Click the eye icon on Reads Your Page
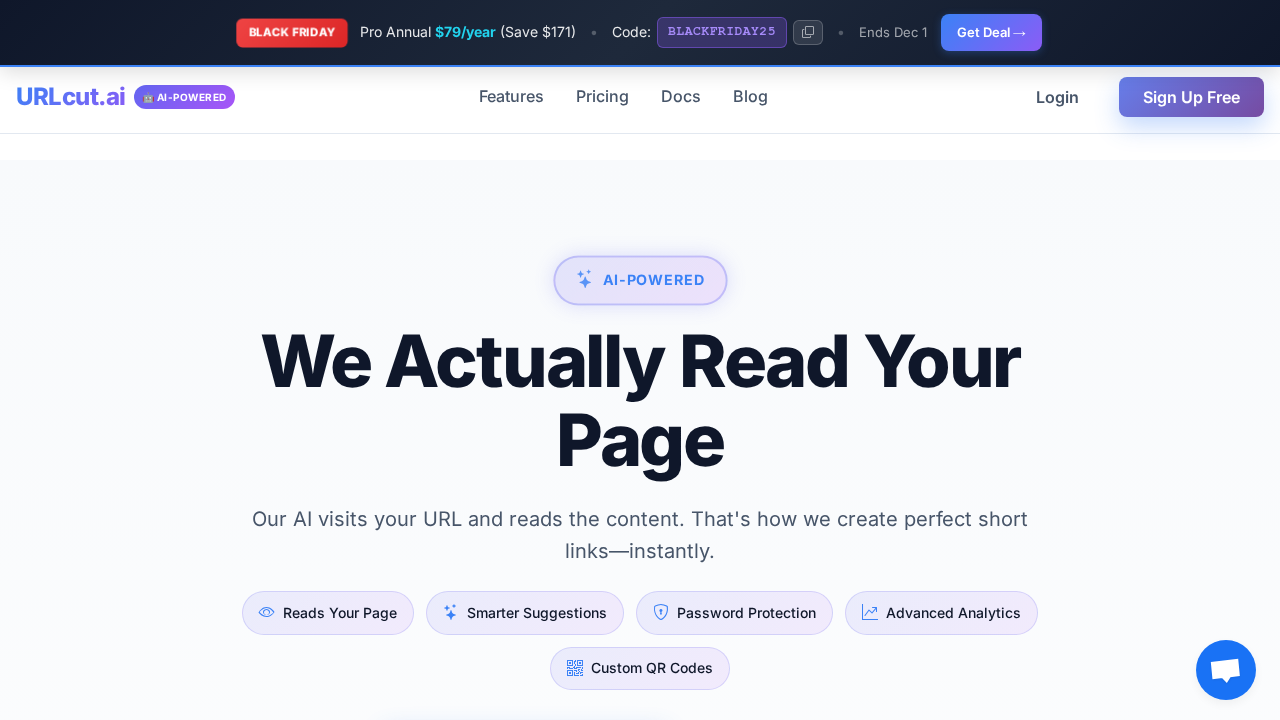The height and width of the screenshot is (720, 1280). (x=266, y=613)
